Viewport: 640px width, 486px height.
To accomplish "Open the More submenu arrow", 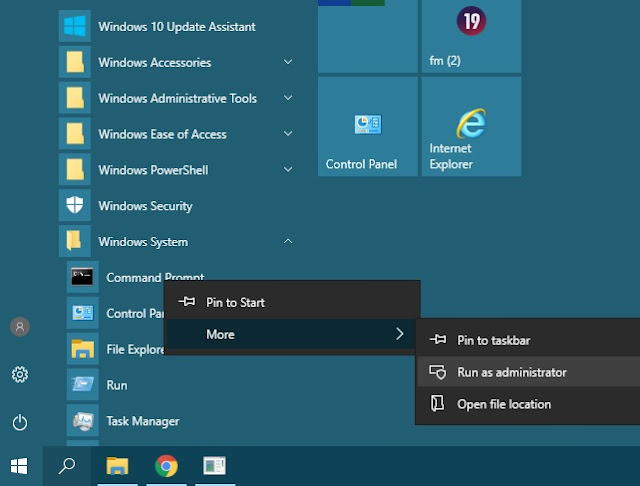I will pos(400,334).
